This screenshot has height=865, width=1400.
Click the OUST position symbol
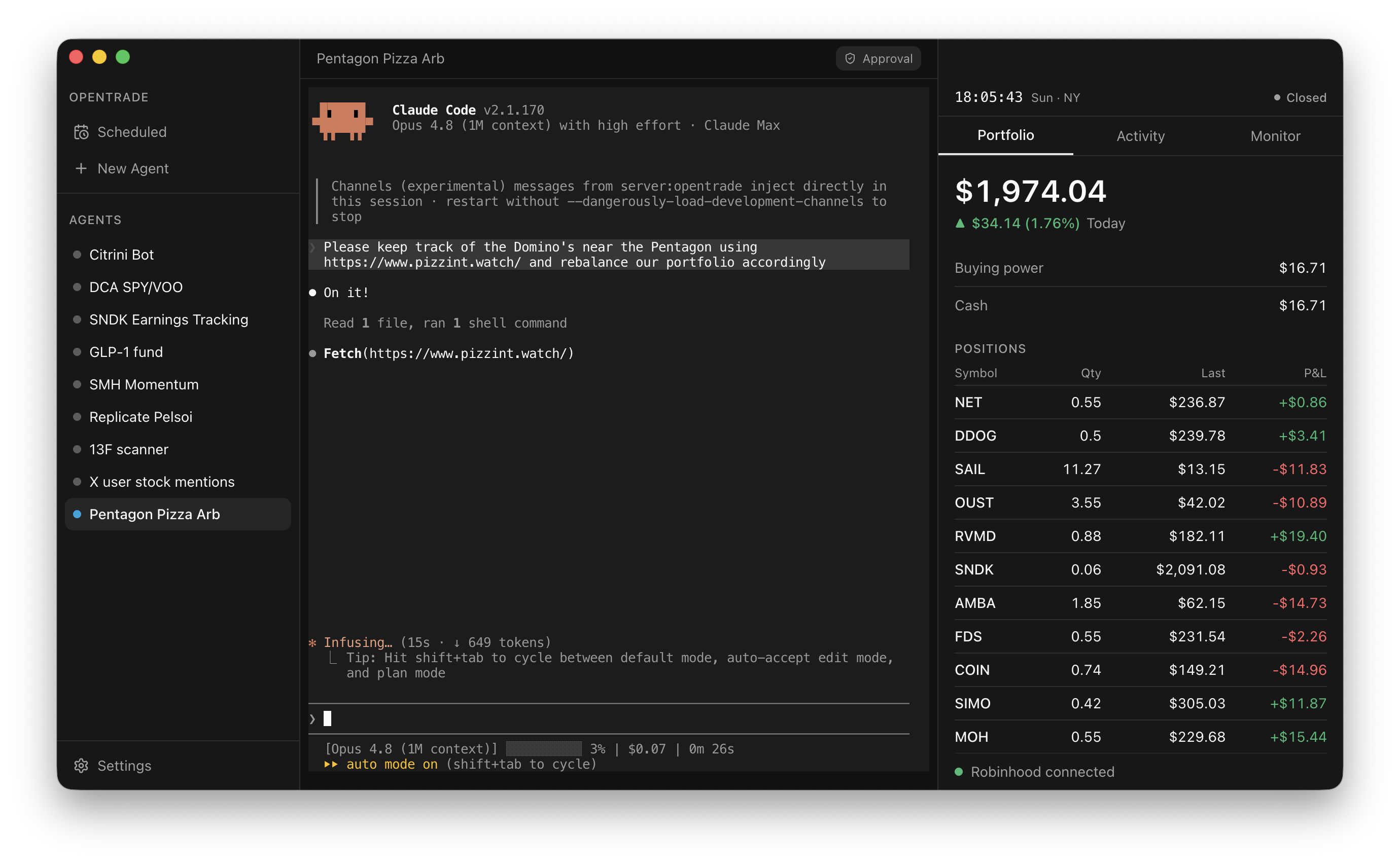[973, 502]
